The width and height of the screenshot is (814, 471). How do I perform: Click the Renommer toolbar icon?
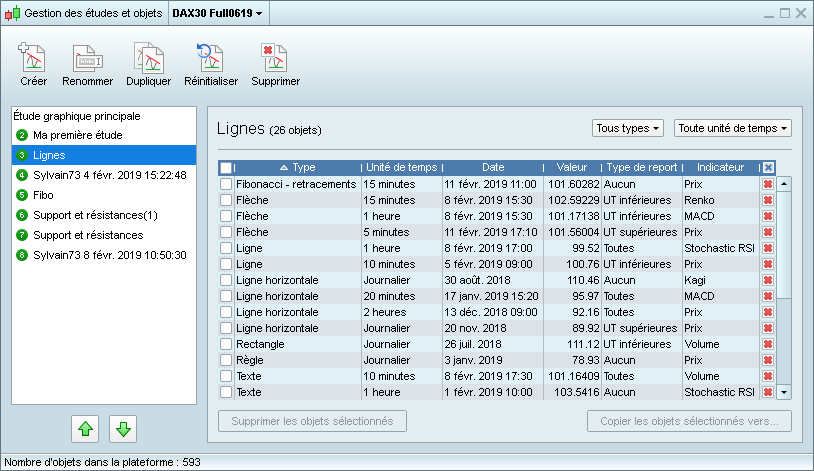tap(87, 59)
